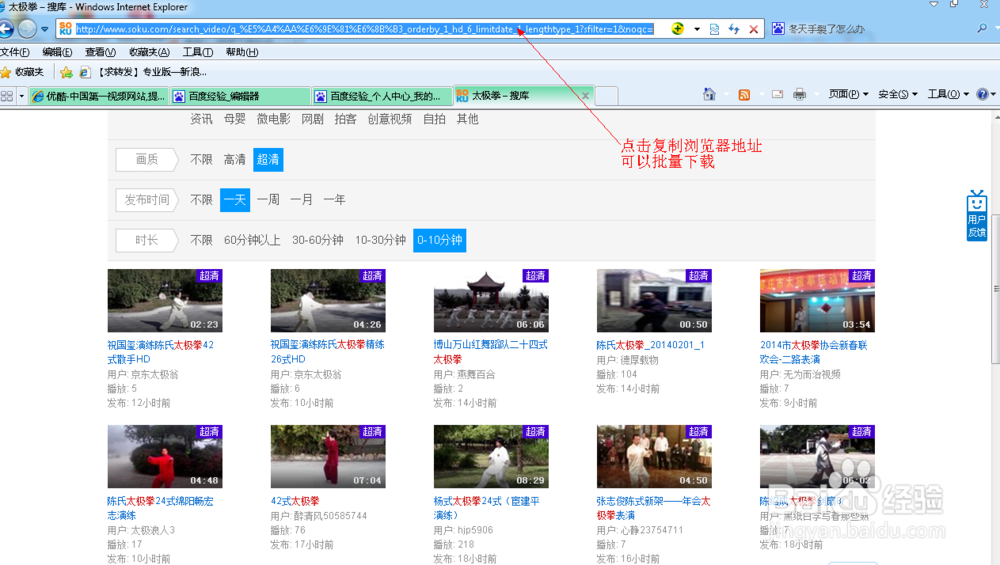The height and width of the screenshot is (565, 1000).
Task: Switch to the 优酷 video site tab
Action: point(99,96)
